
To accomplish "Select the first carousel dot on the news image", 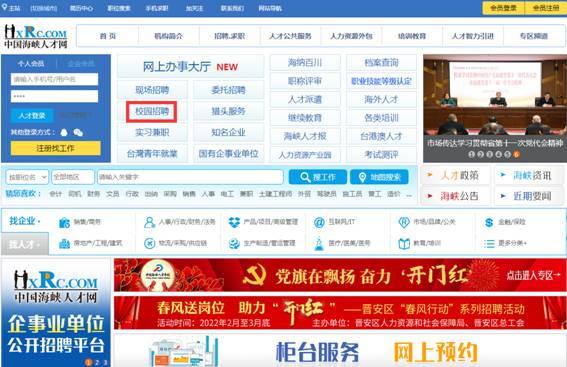I will tap(471, 154).
